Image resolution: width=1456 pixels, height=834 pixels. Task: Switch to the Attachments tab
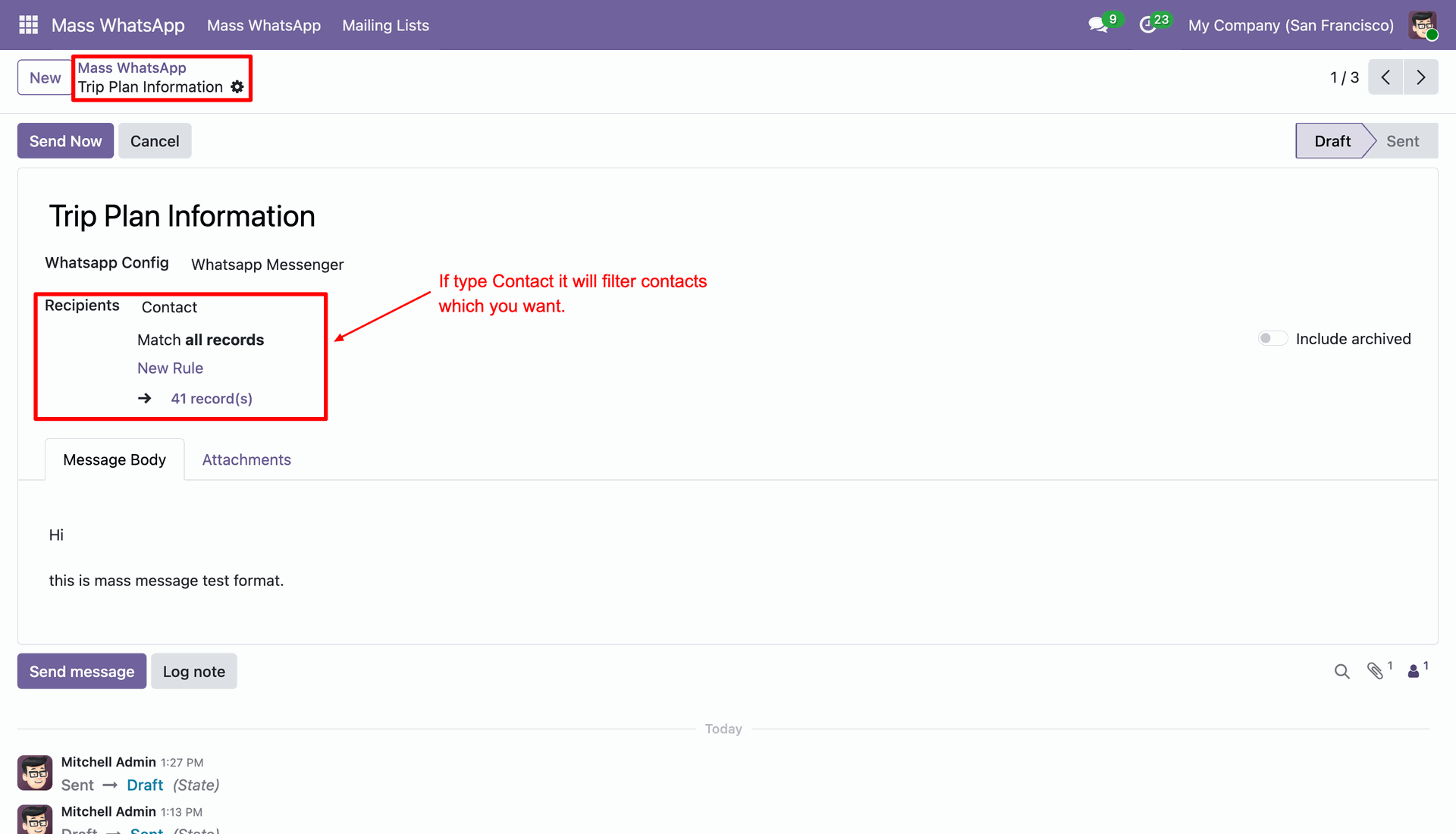[x=246, y=459]
